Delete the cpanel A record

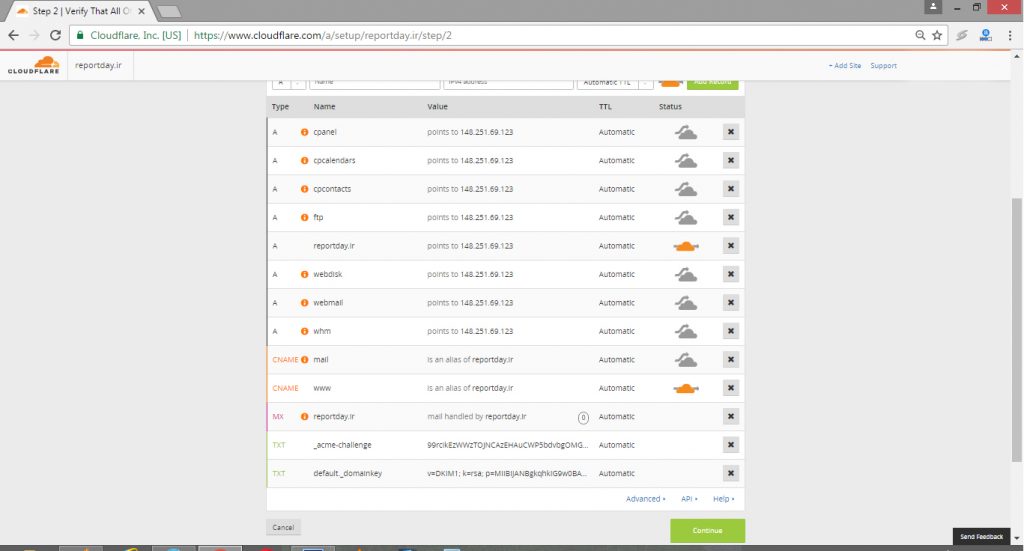(x=731, y=132)
